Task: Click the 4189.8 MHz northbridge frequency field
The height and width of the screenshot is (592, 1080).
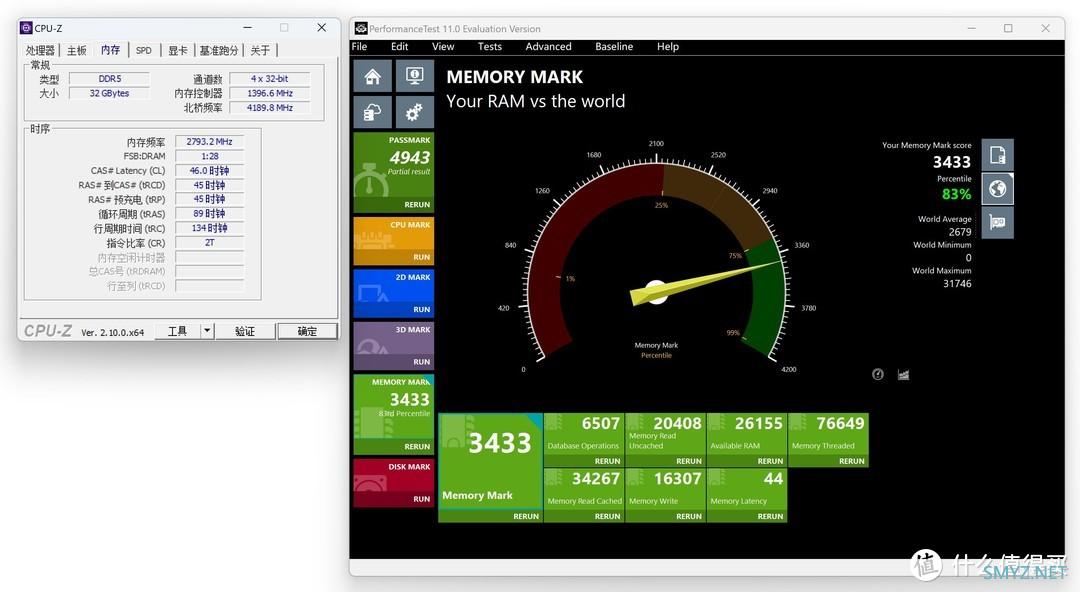Action: (x=270, y=108)
